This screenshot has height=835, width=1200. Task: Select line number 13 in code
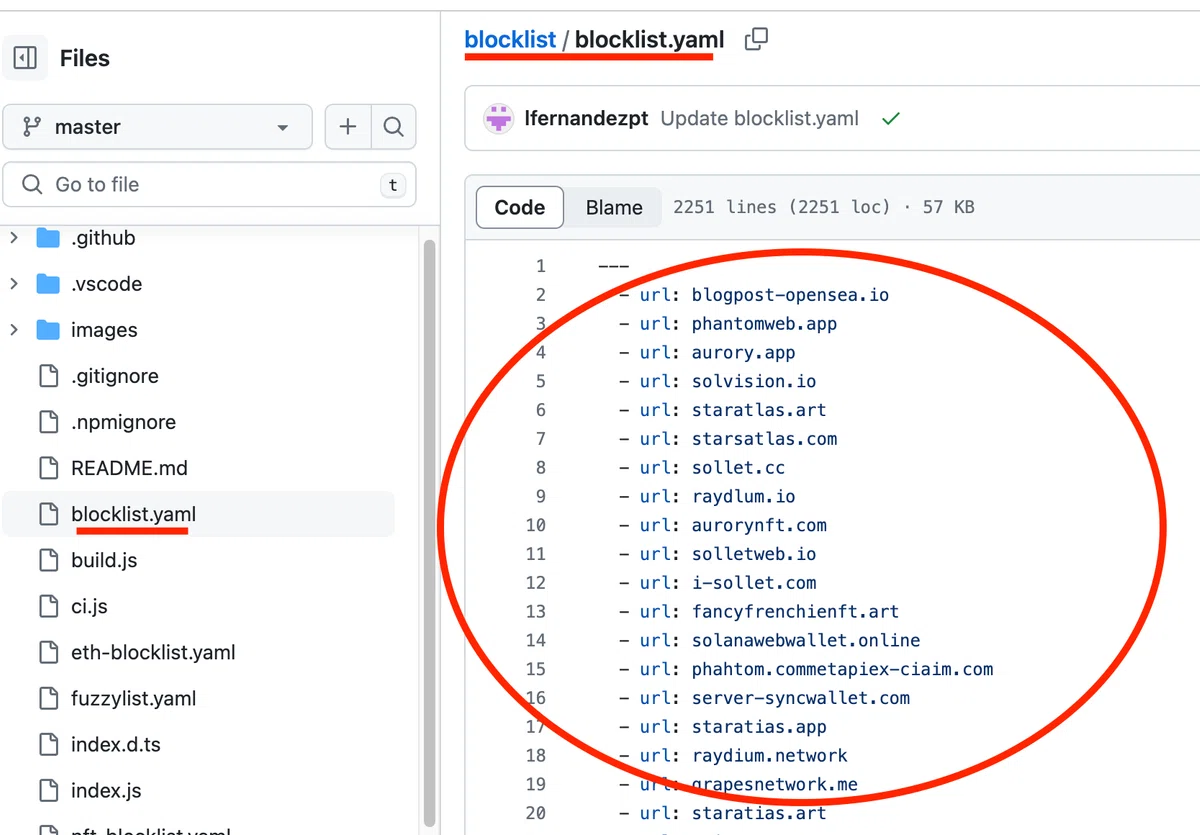536,611
